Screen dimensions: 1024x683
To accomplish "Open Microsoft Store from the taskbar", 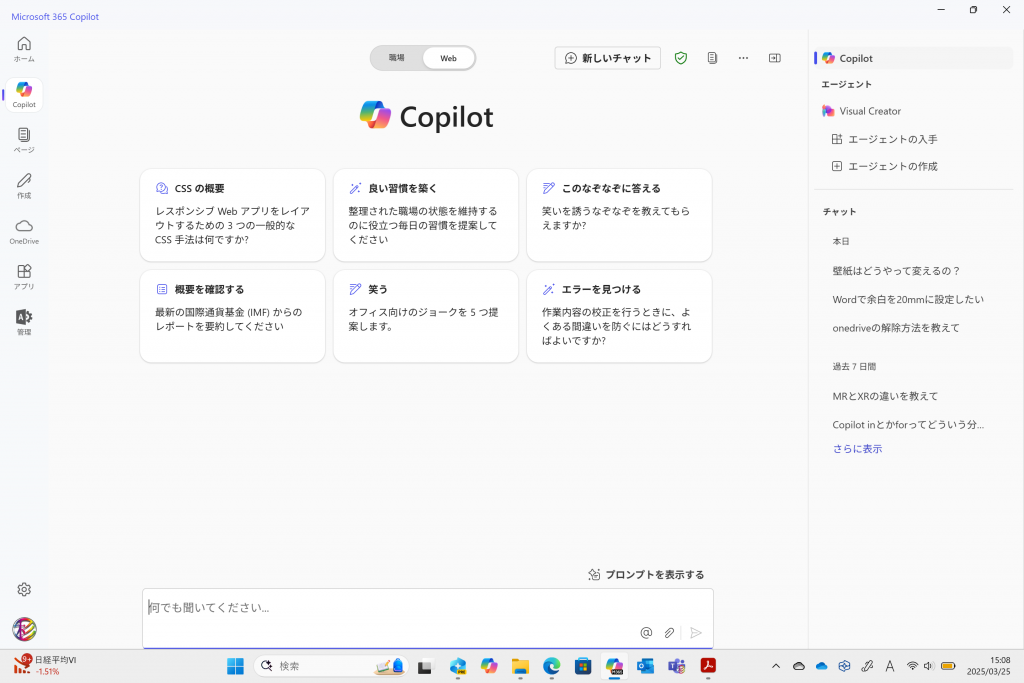I will pyautogui.click(x=583, y=666).
